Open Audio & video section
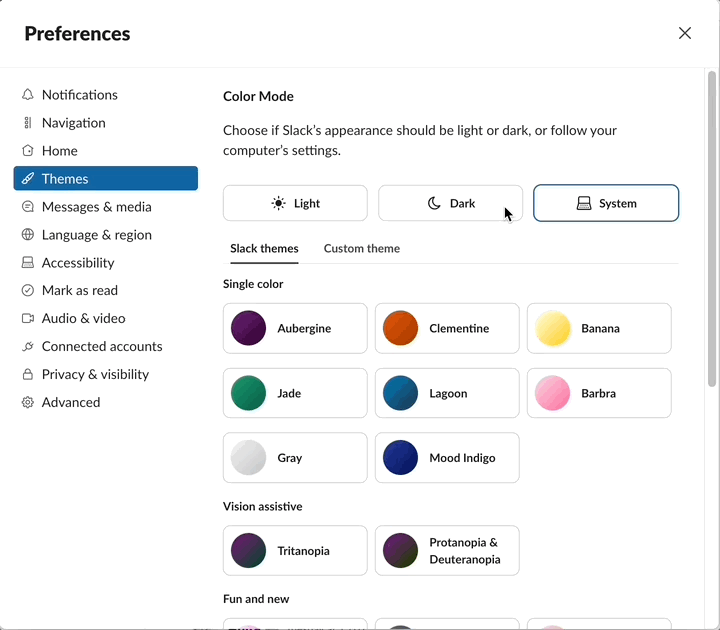 83,318
